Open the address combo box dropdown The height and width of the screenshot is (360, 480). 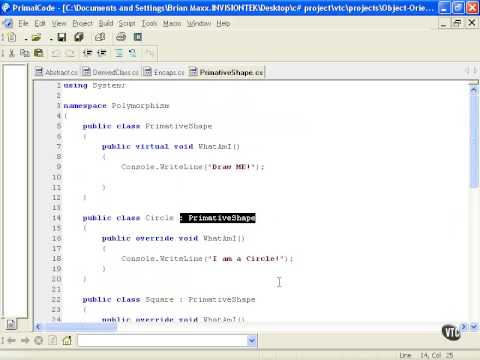tap(252, 340)
